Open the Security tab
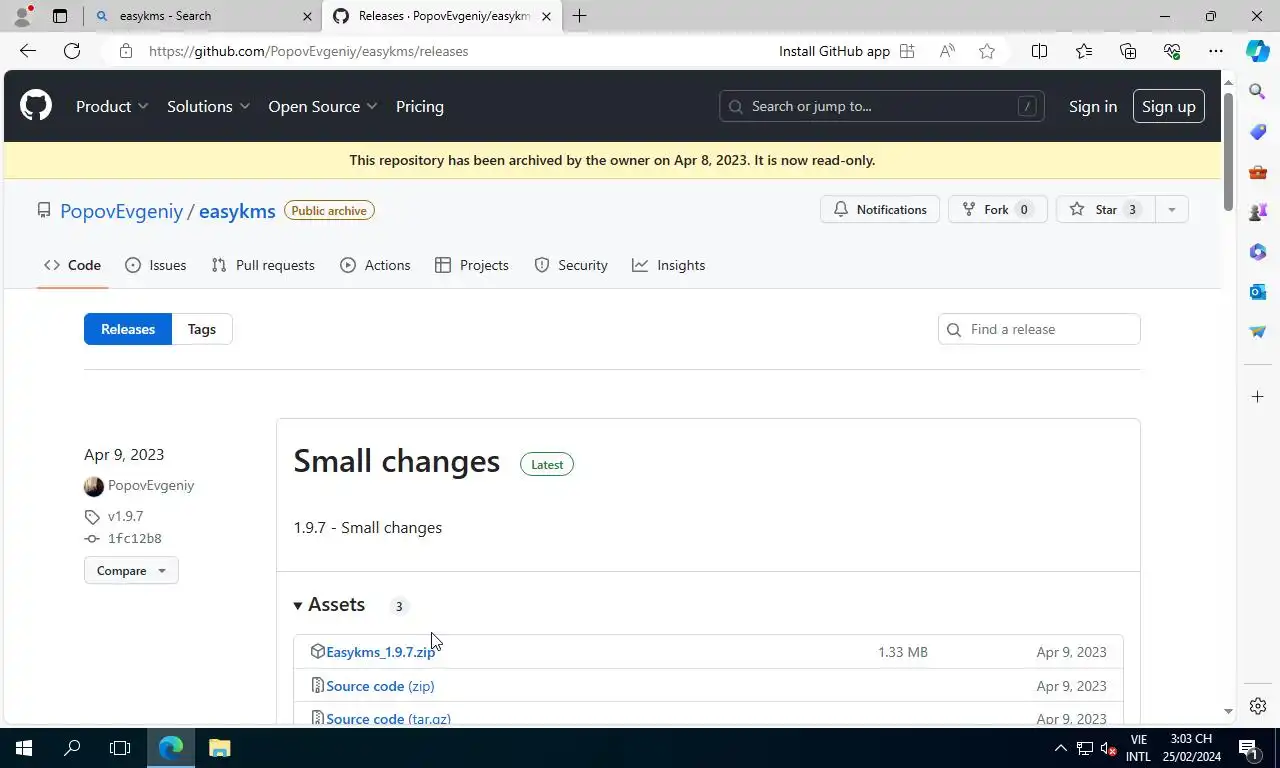This screenshot has height=768, width=1280. (x=571, y=265)
